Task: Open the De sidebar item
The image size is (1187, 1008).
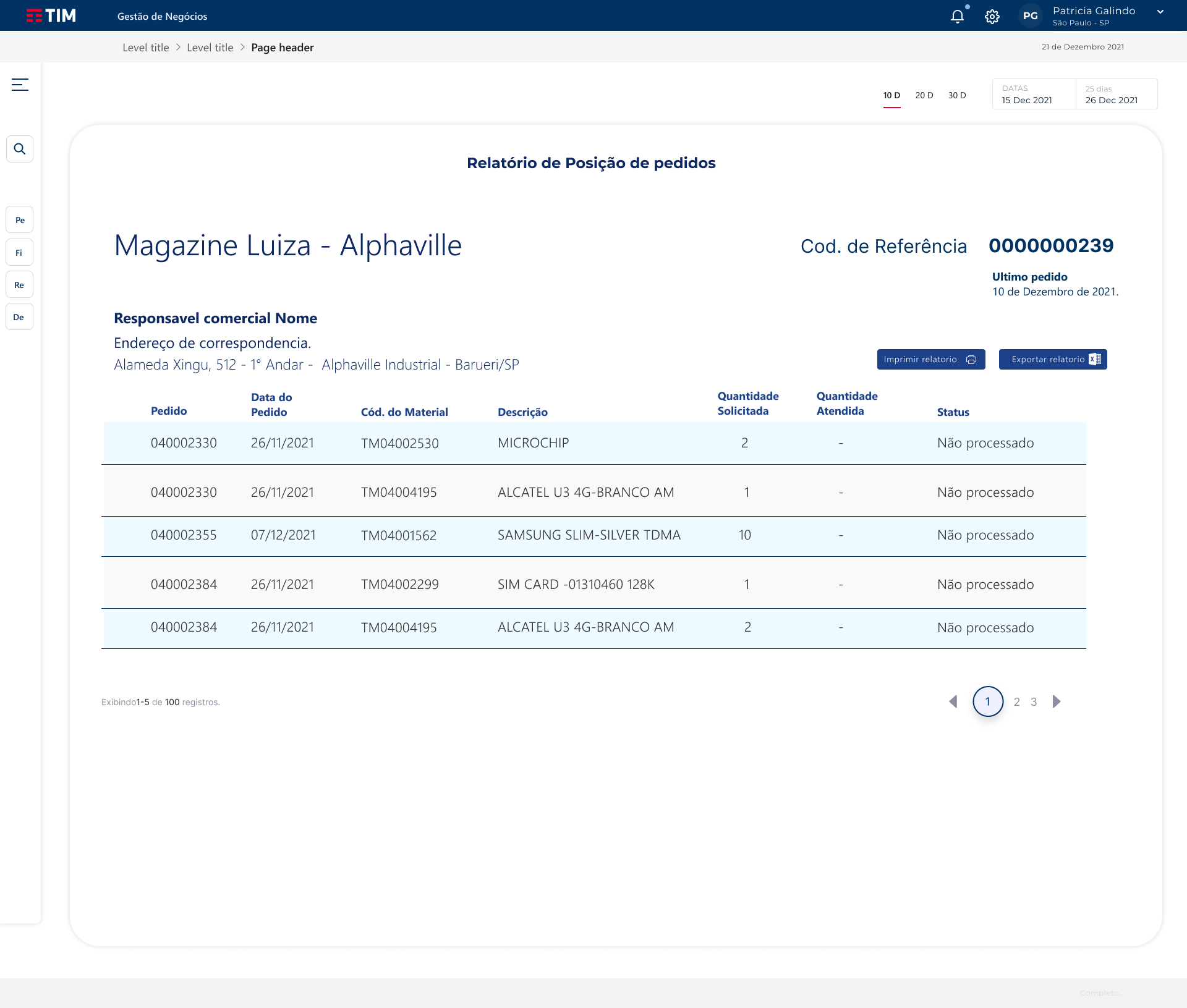Action: [x=20, y=317]
